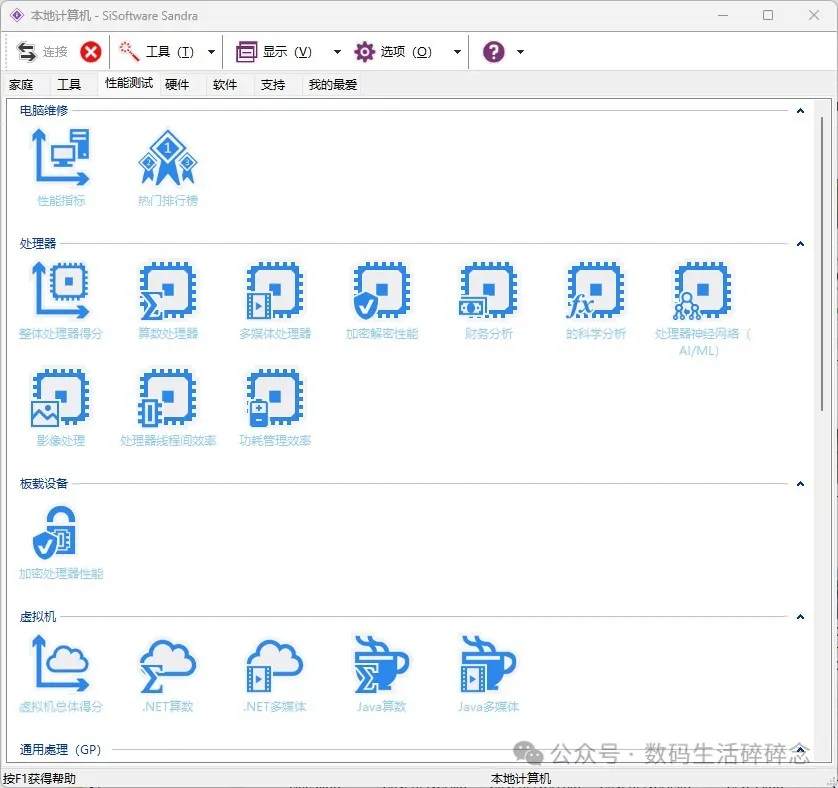The height and width of the screenshot is (788, 838).
Task: Open the 选项 (O) toolbar menu
Action: pos(393,52)
